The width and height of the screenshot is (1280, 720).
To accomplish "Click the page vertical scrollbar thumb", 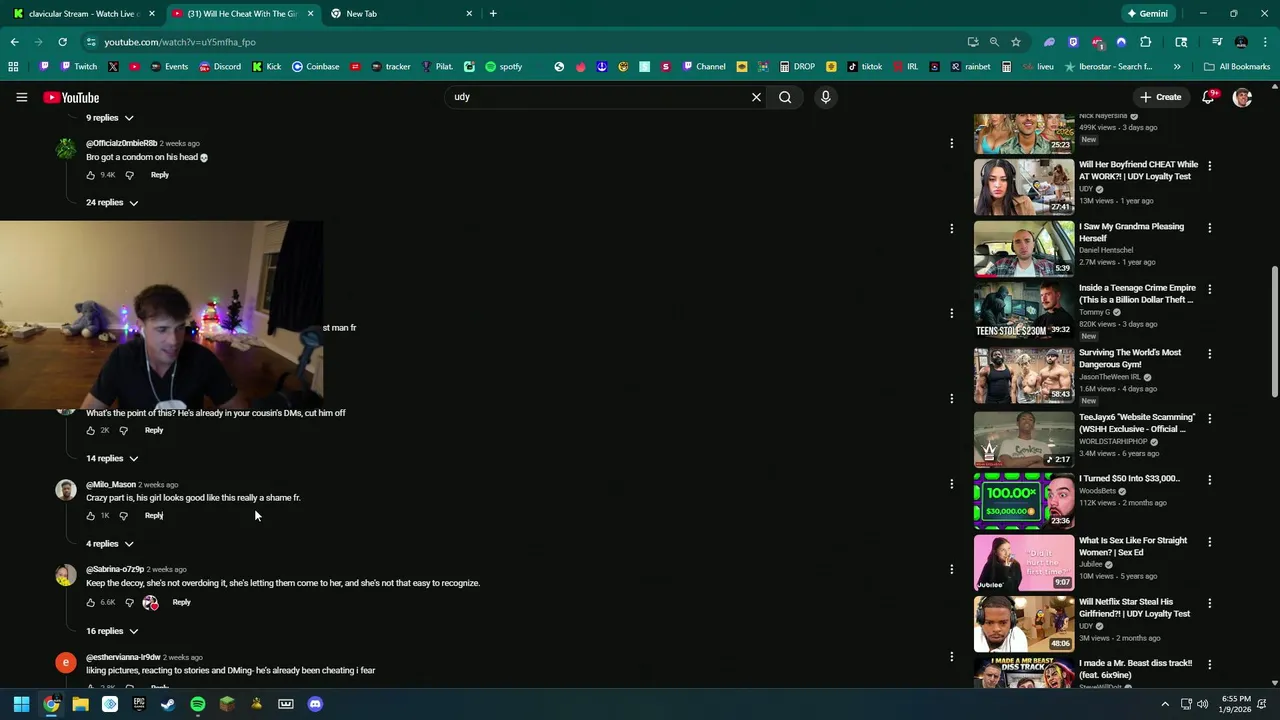I will [1274, 332].
